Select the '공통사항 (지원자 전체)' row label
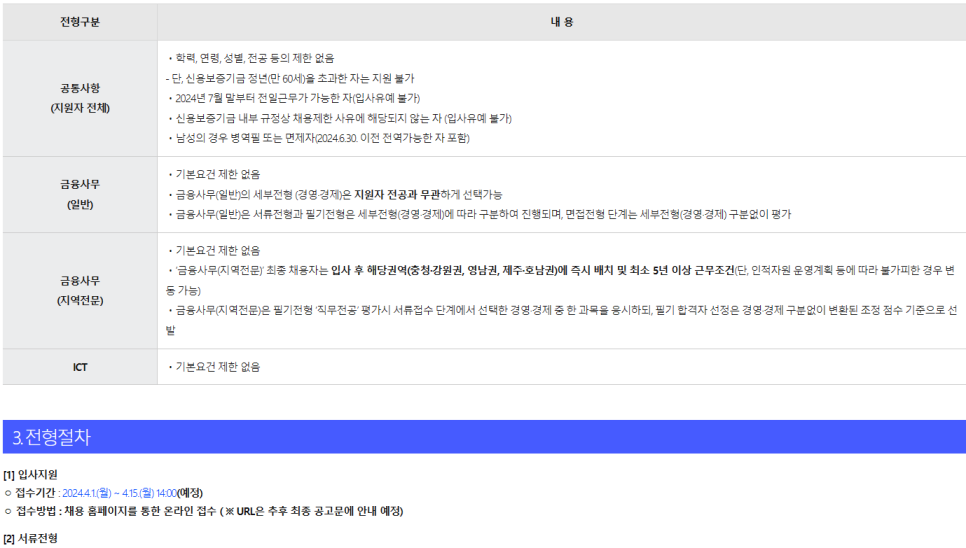Screen dimensions: 966x548 pyautogui.click(x=80, y=98)
